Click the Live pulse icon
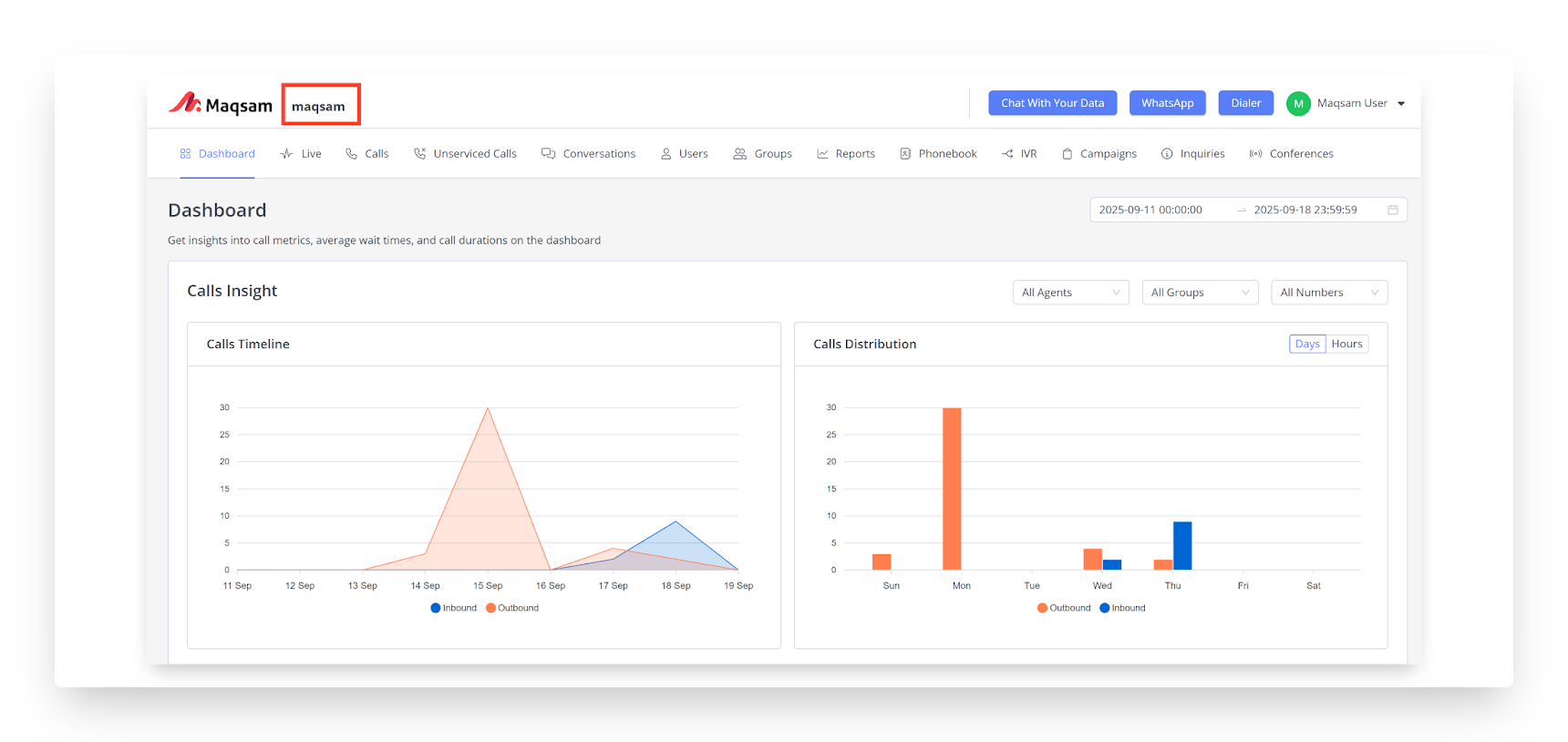The height and width of the screenshot is (742, 1568). [x=286, y=154]
